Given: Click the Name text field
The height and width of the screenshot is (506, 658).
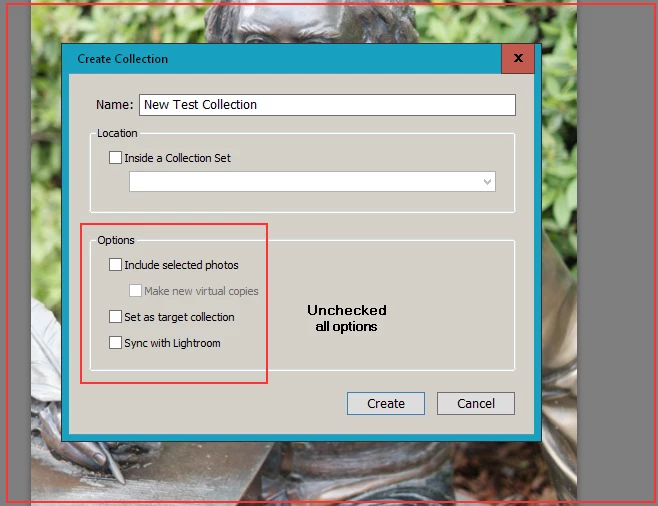Looking at the screenshot, I should tap(327, 105).
